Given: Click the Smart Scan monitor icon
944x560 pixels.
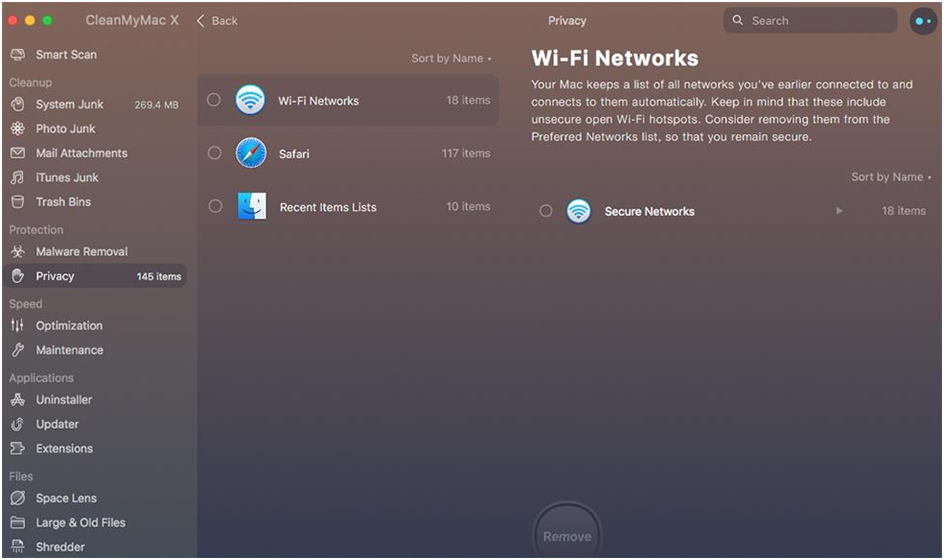Looking at the screenshot, I should pos(17,55).
